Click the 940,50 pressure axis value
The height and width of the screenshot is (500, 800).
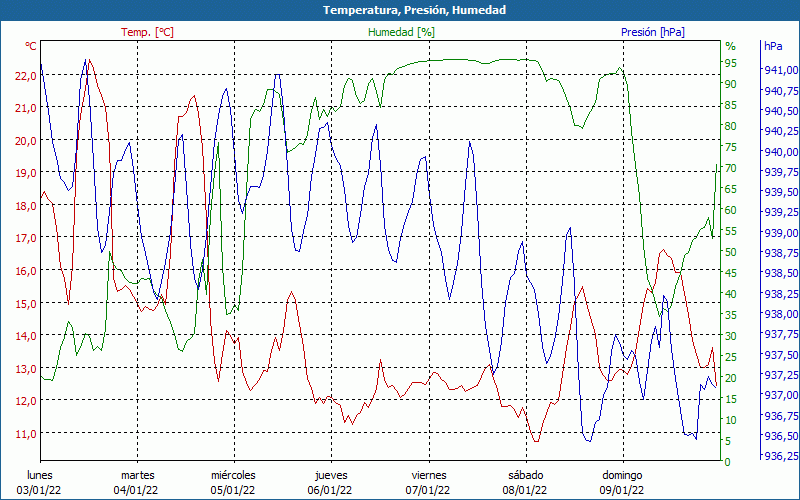[781, 111]
